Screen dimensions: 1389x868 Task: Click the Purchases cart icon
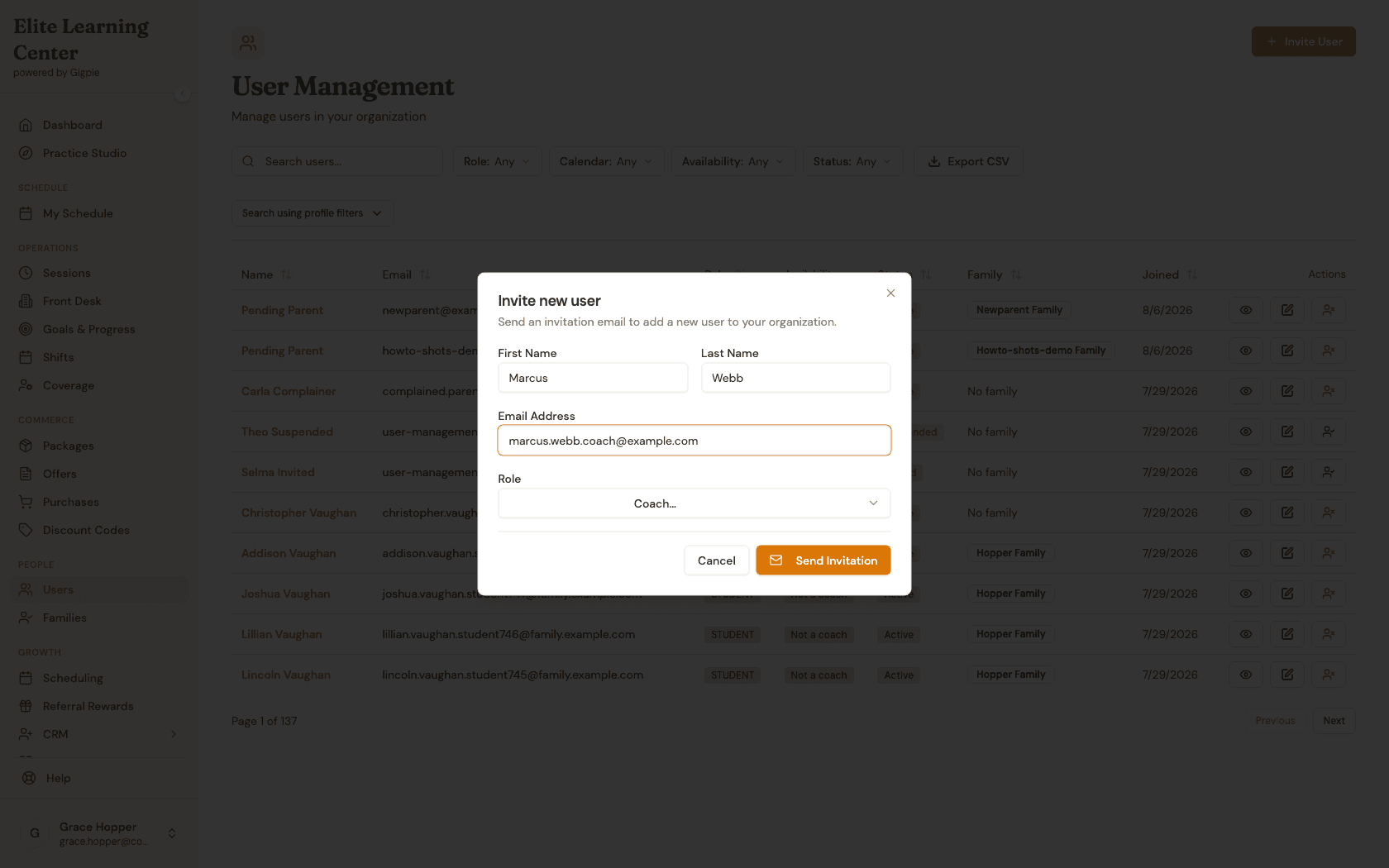point(26,502)
